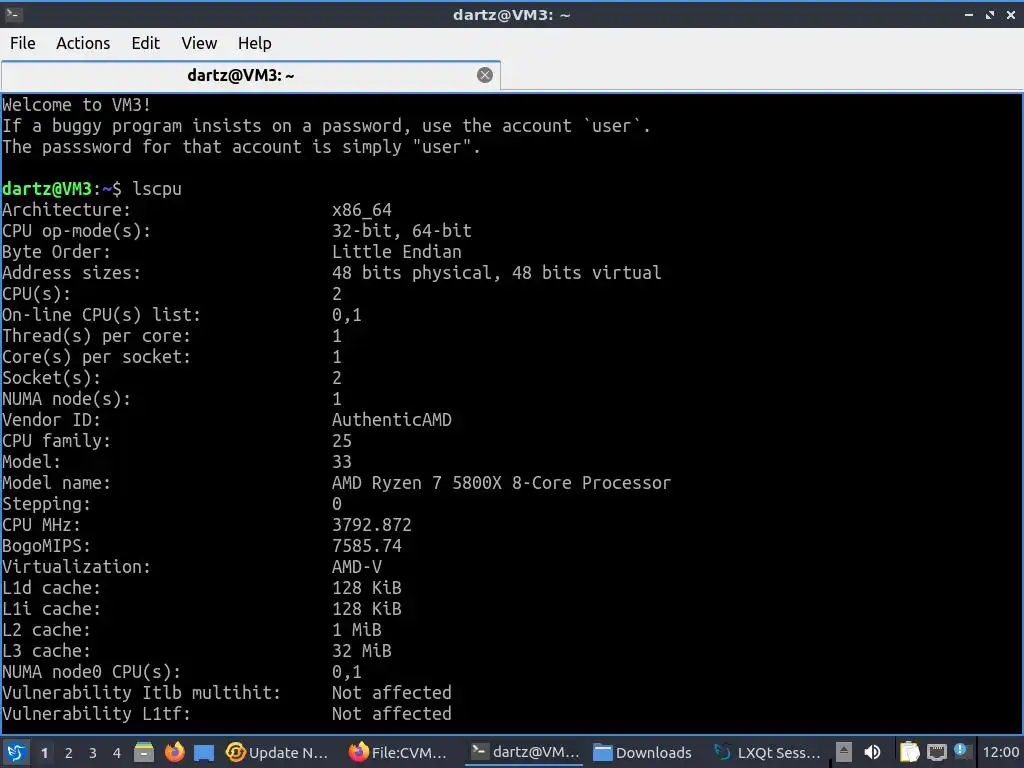The height and width of the screenshot is (768, 1024).
Task: Click the 7585.74 BogoMIPS value
Action: pos(367,545)
